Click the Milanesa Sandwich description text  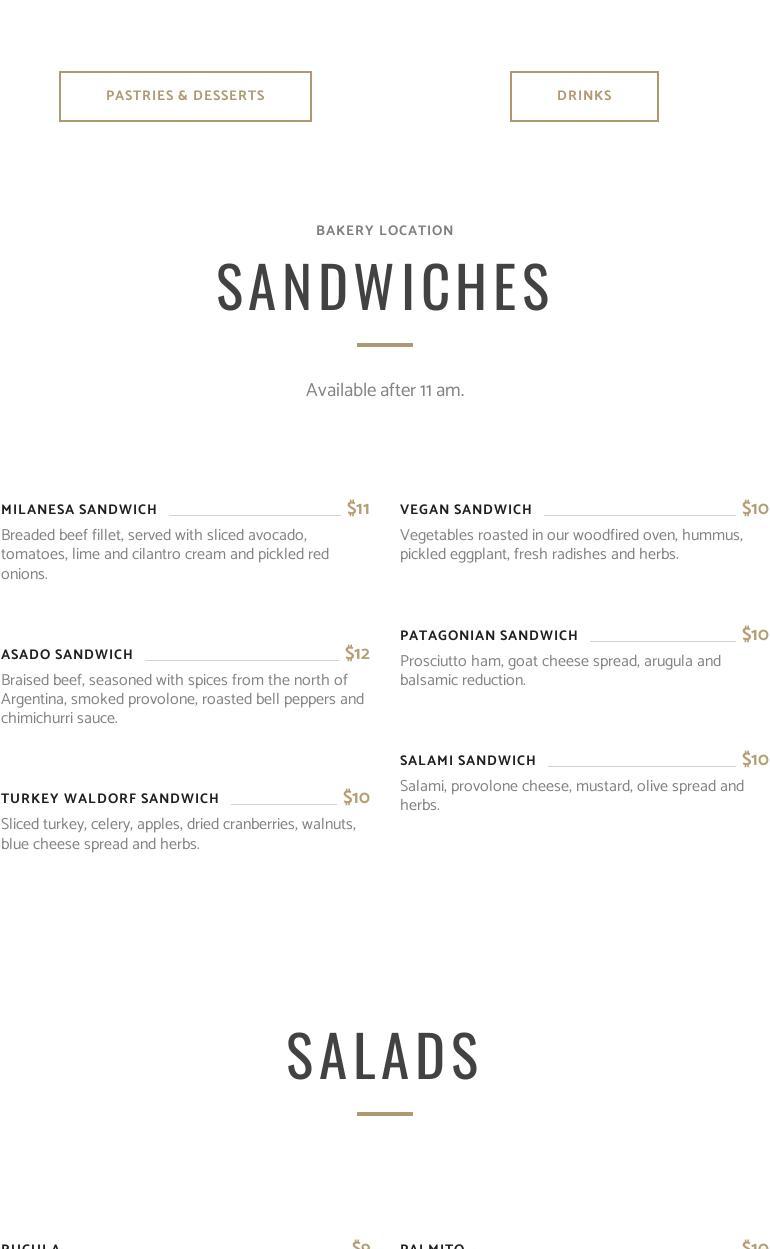pos(165,554)
